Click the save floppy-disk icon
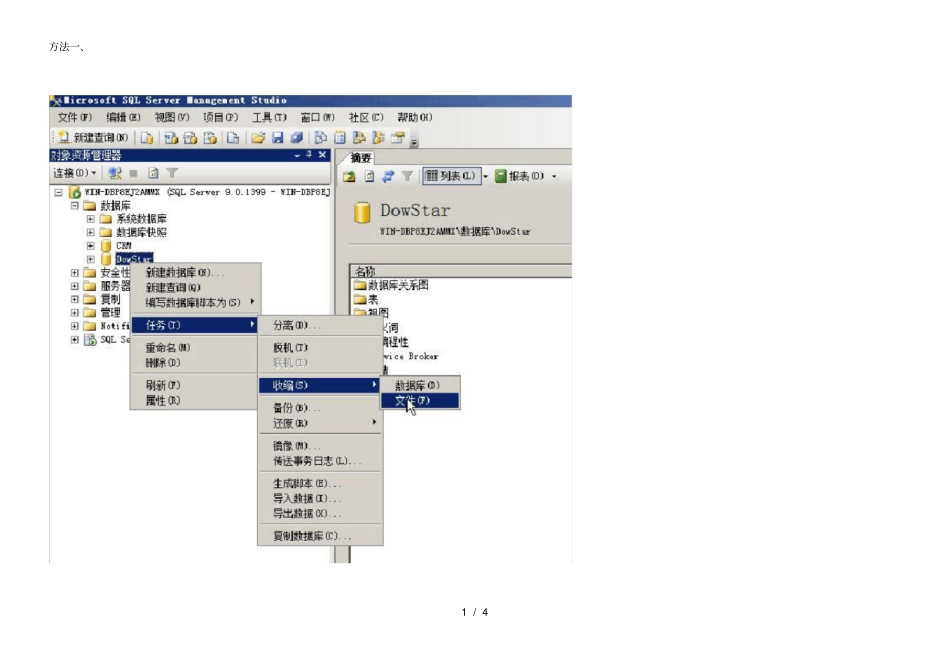Screen dimensions: 950x672 point(277,138)
